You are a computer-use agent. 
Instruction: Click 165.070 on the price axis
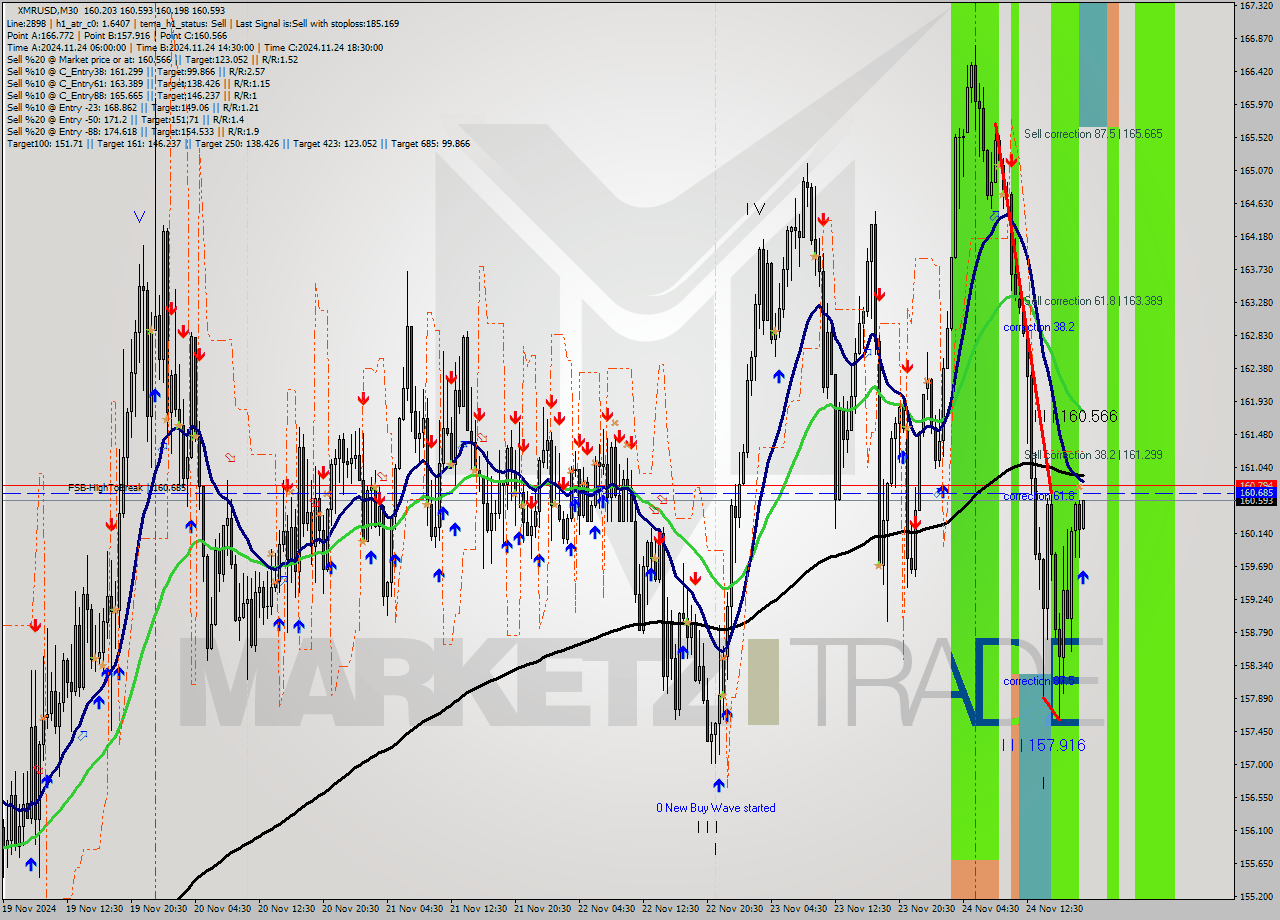point(1255,171)
